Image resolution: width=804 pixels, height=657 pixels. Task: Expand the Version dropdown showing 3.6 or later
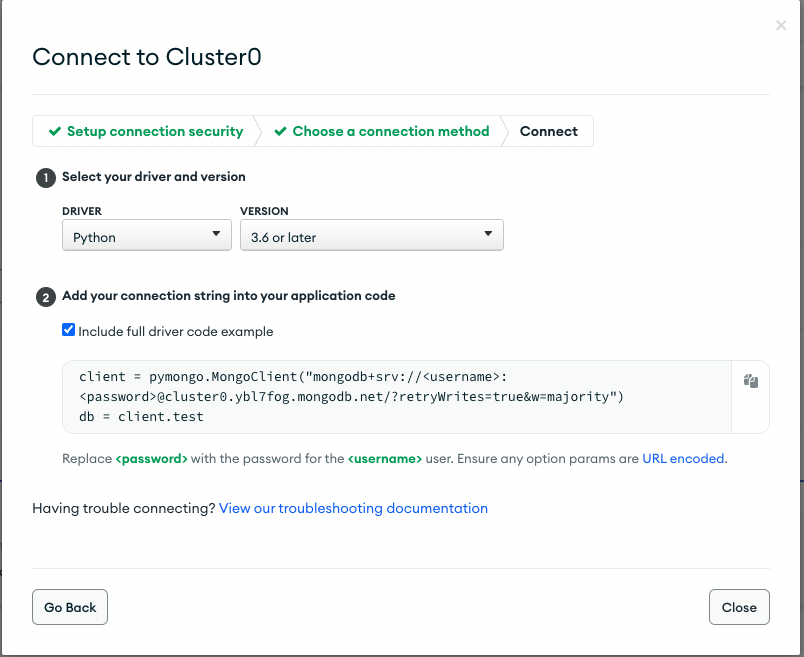(x=371, y=237)
